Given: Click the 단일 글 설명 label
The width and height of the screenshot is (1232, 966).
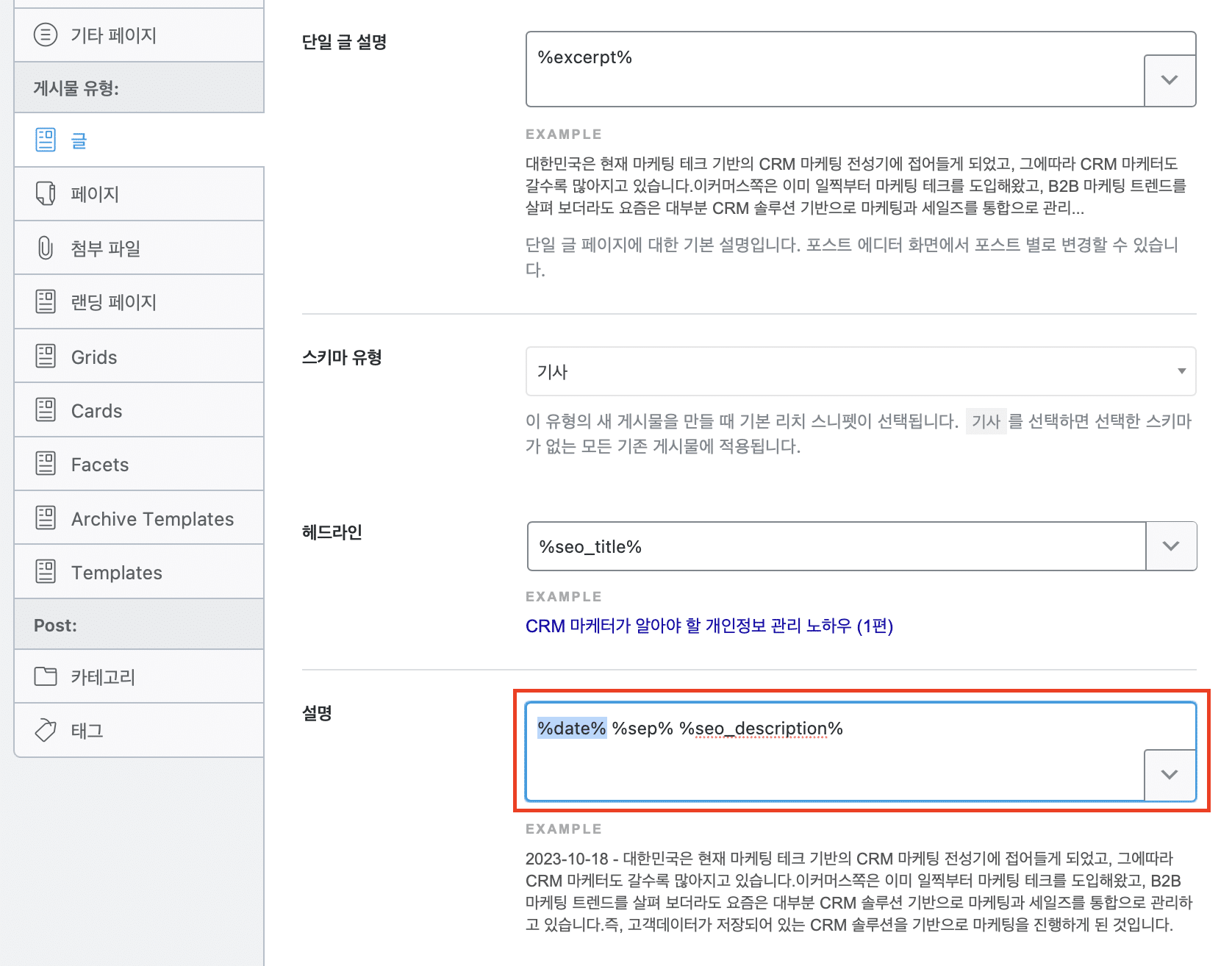Looking at the screenshot, I should click(x=344, y=42).
